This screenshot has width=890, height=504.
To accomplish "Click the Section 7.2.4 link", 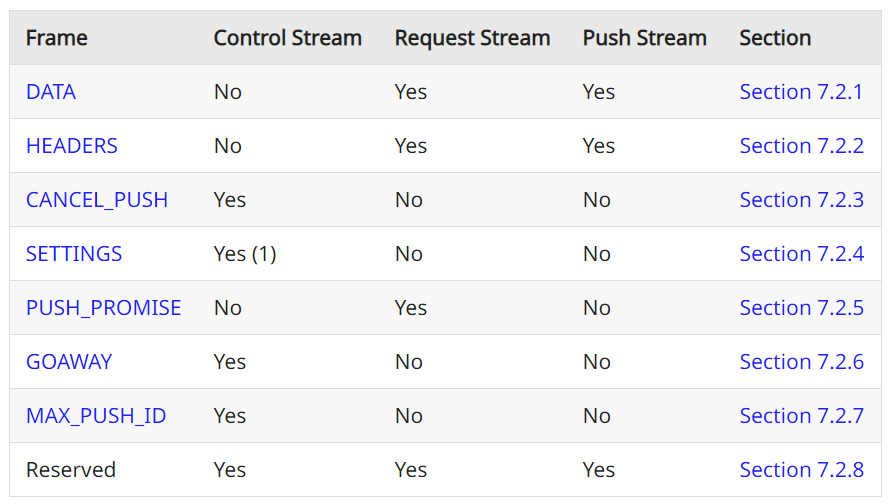I will (x=801, y=254).
